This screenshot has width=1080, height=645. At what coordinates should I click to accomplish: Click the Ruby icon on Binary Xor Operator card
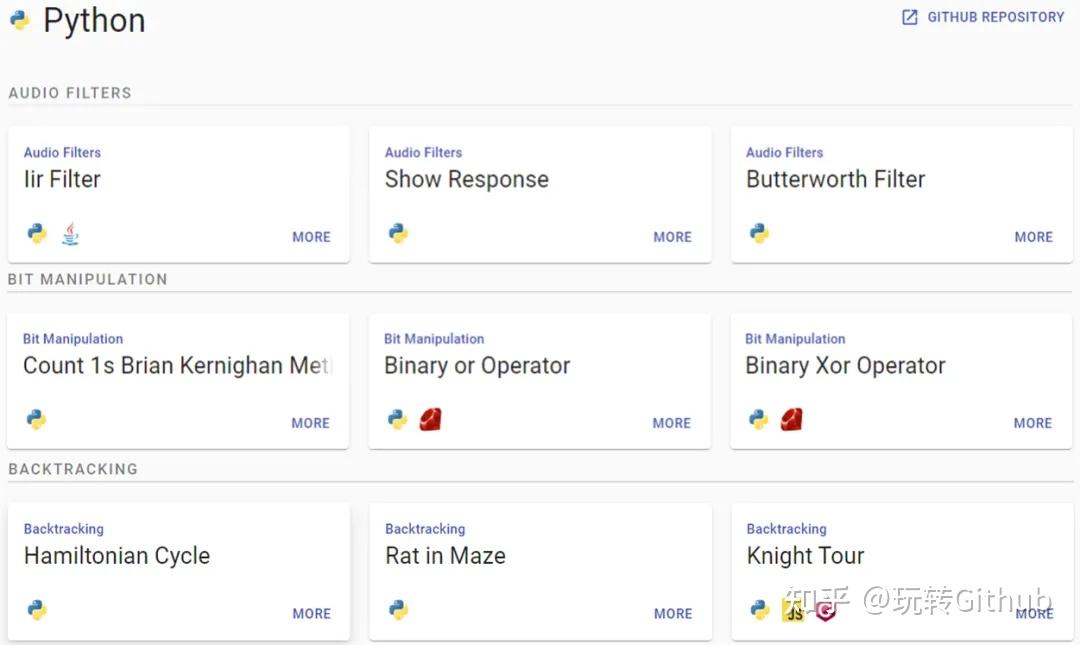pyautogui.click(x=791, y=420)
